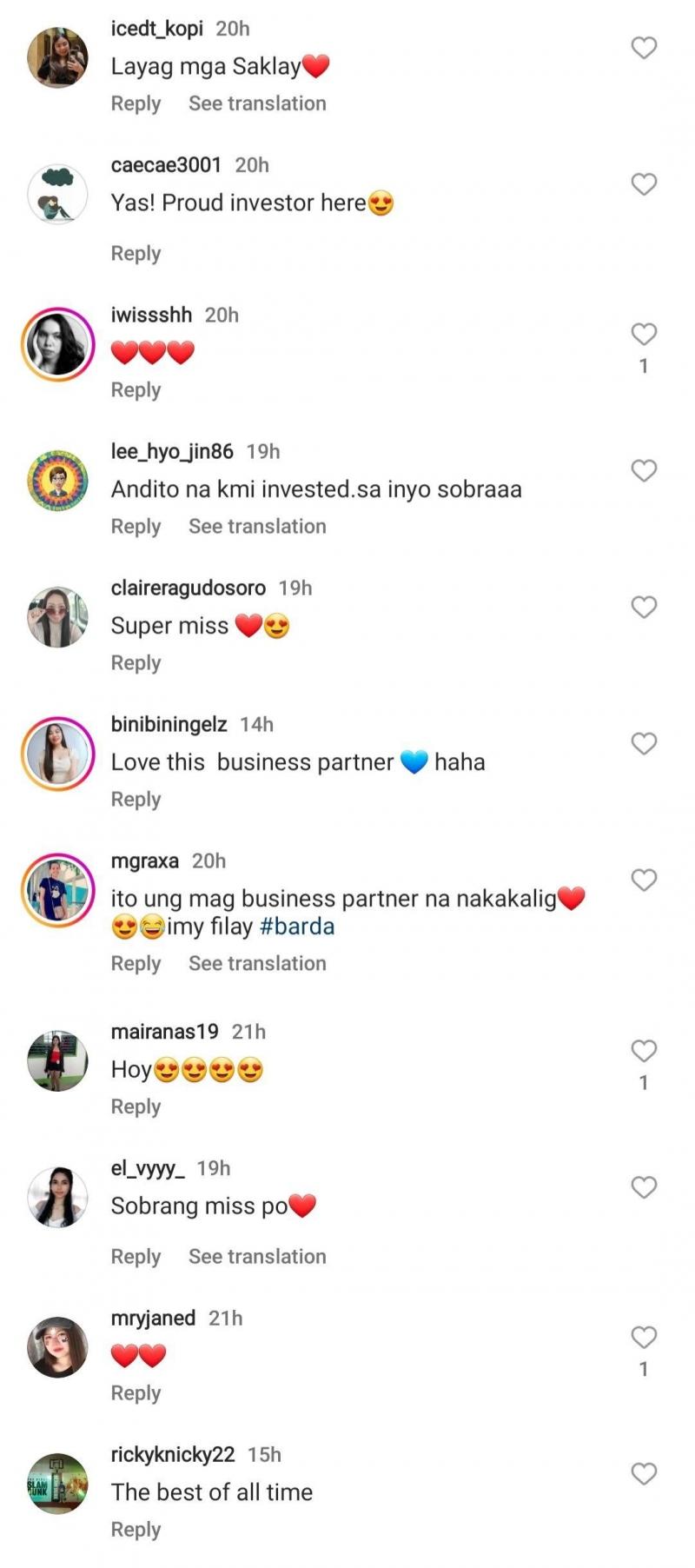
Task: Like iwissshh's three-hearts comment
Action: coord(644,334)
